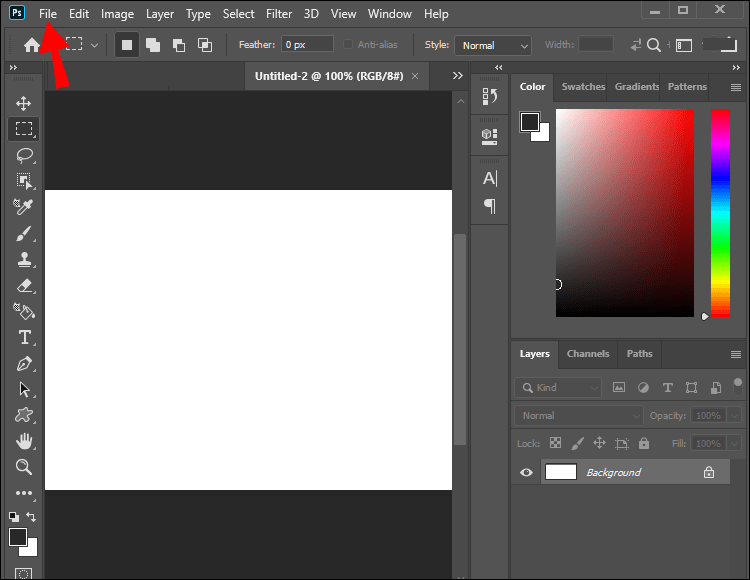Open the Swatches panel tab

583,87
